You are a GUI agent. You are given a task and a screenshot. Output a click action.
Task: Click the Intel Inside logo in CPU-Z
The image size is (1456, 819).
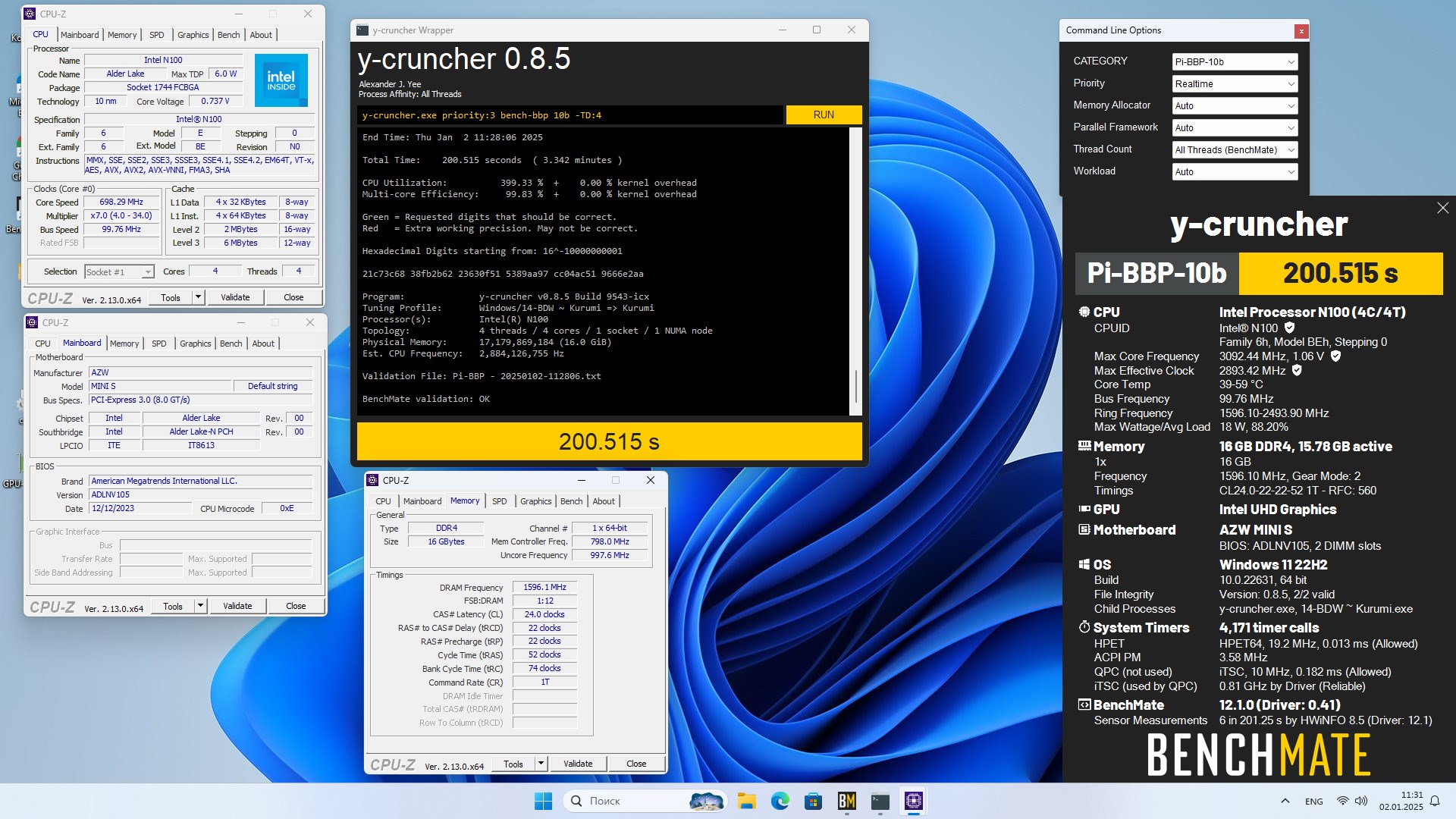pos(281,80)
